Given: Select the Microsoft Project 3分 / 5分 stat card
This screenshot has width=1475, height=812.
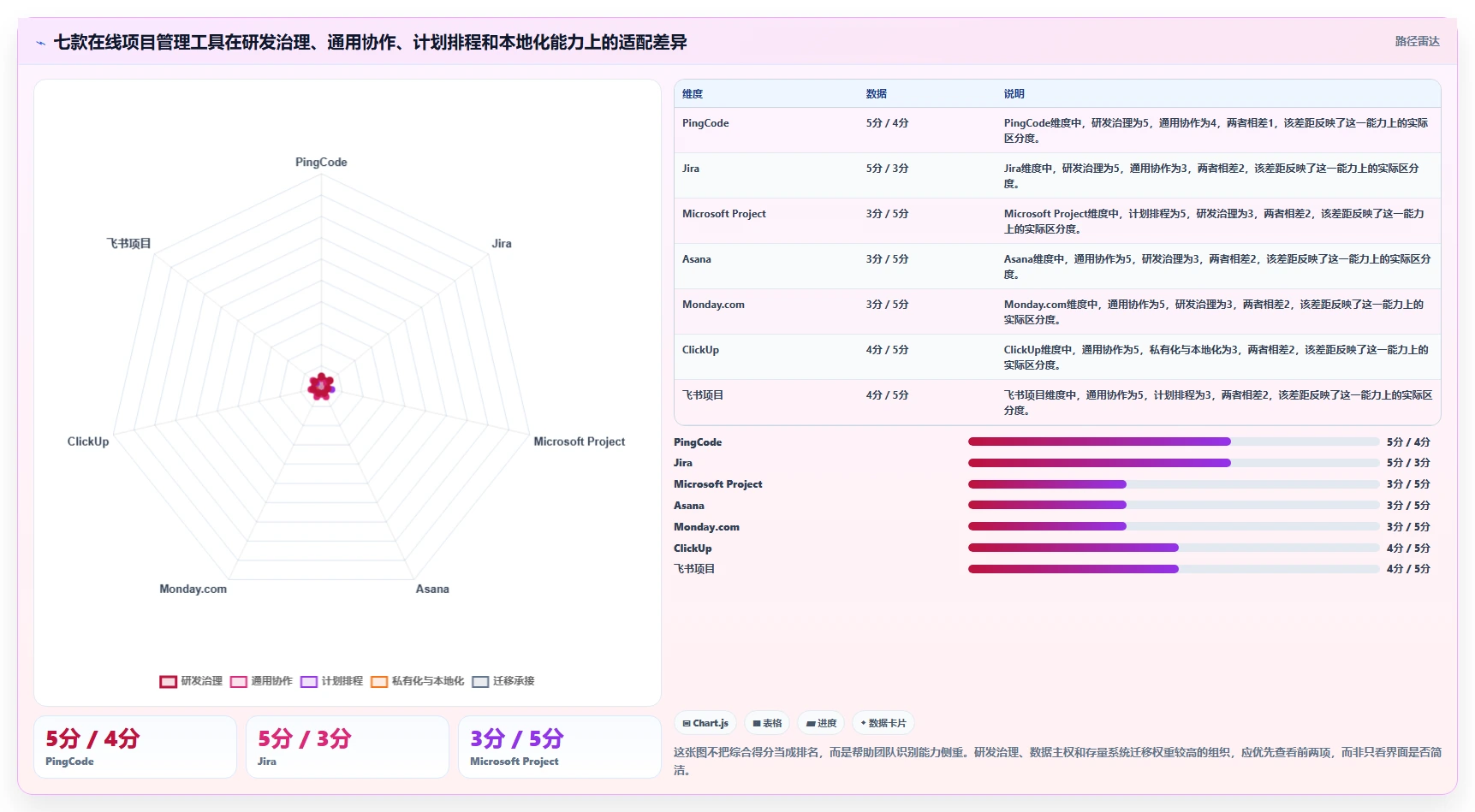Looking at the screenshot, I should 560,747.
